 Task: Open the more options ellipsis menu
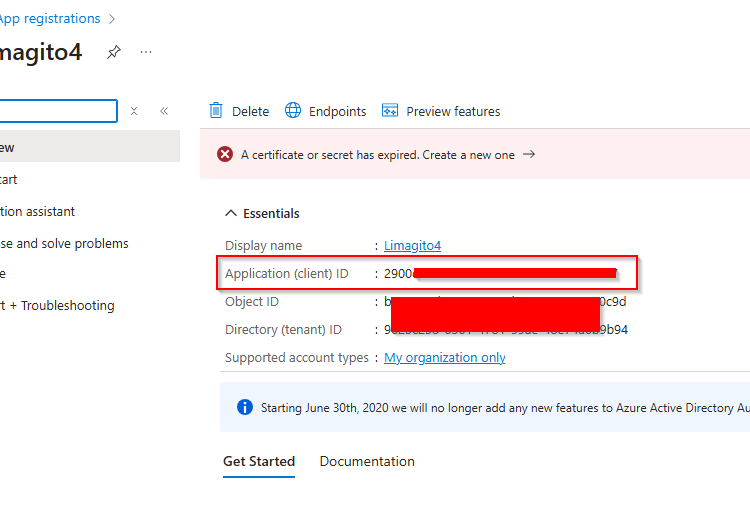click(146, 52)
